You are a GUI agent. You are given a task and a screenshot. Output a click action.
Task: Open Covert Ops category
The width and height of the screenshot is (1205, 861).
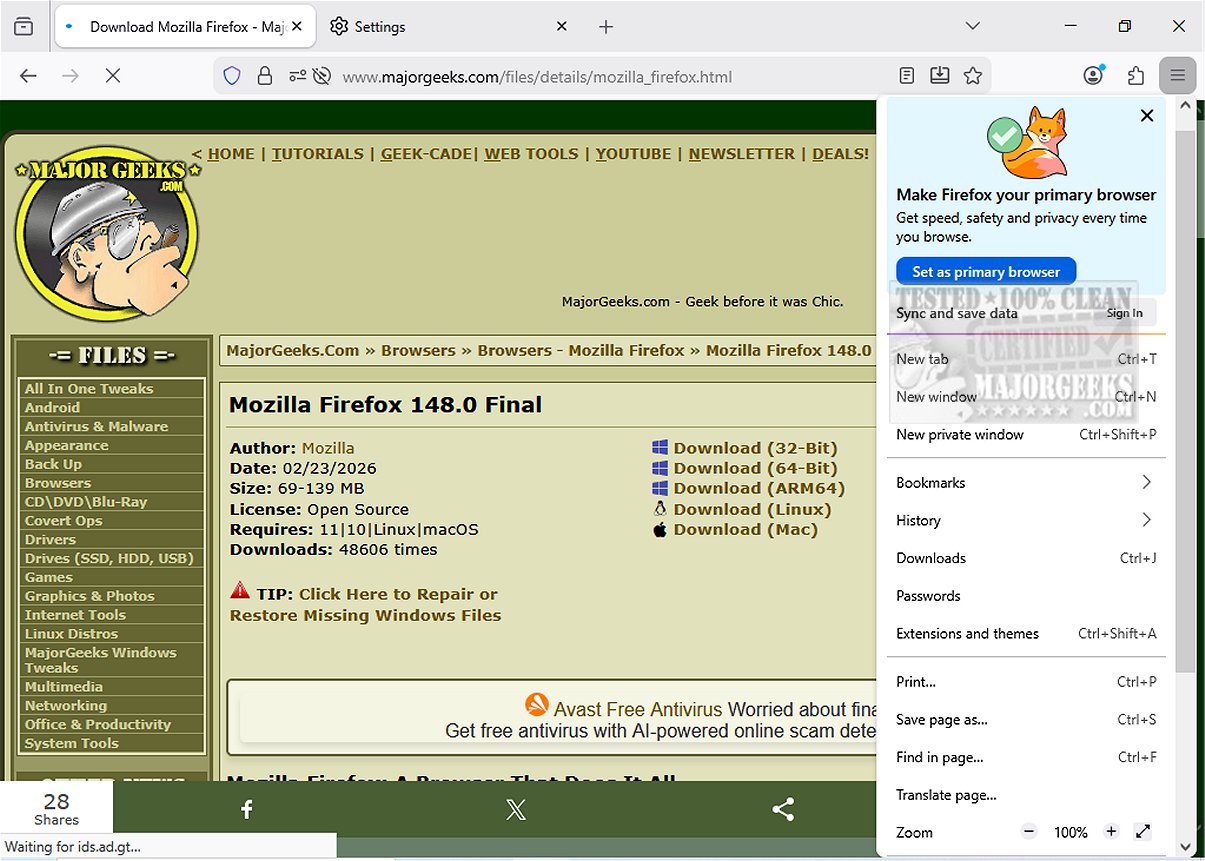[64, 521]
